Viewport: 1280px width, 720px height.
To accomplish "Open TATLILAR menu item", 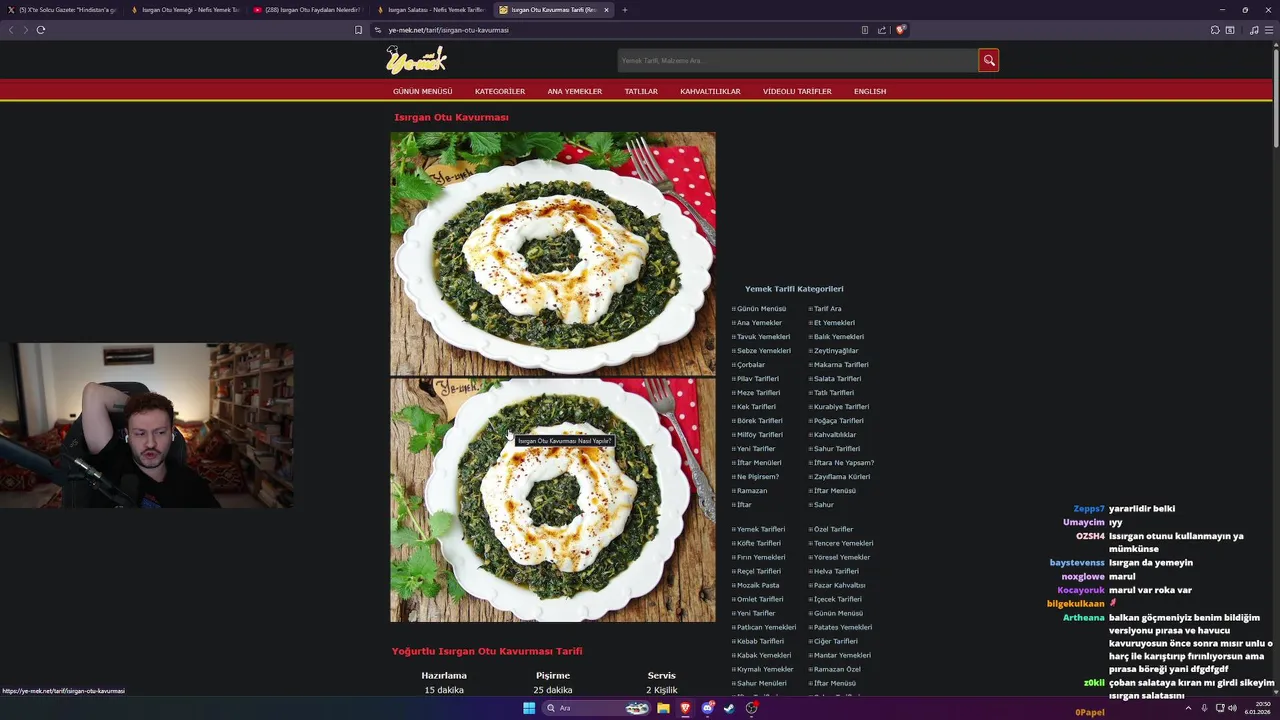I will click(641, 91).
